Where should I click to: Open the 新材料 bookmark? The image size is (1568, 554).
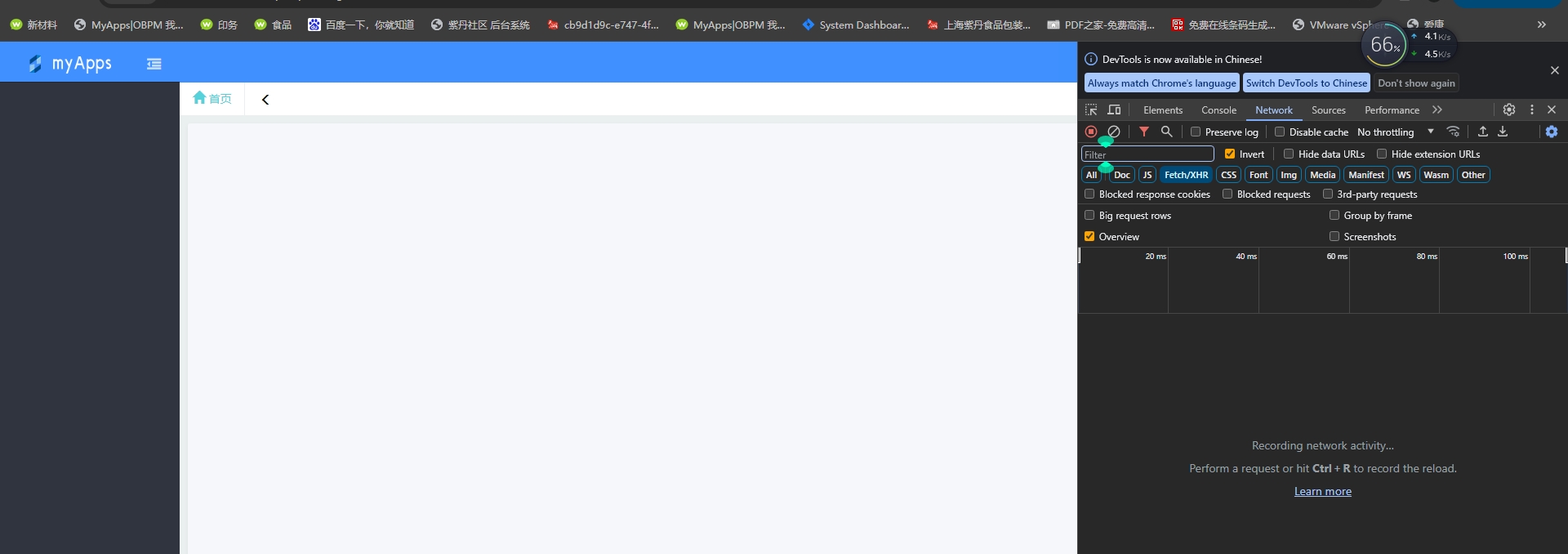click(33, 25)
